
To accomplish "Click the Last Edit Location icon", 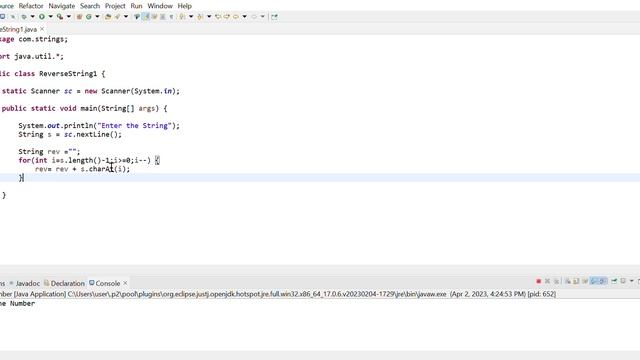I will tap(218, 17).
